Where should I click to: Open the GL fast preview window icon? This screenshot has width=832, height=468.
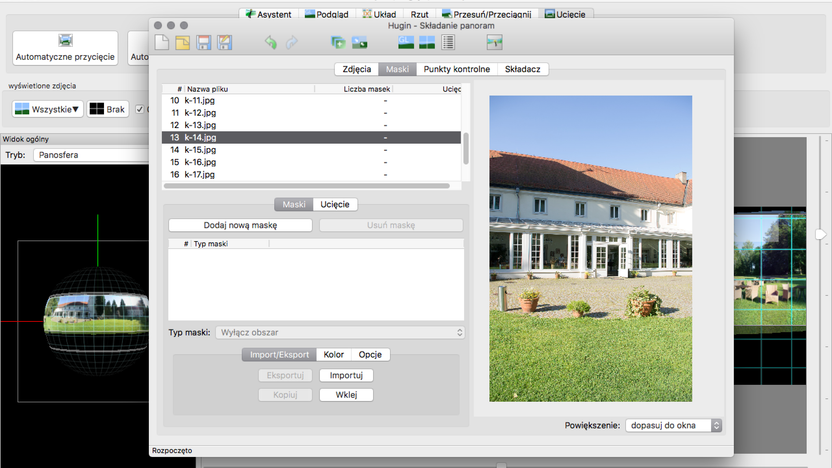point(406,42)
